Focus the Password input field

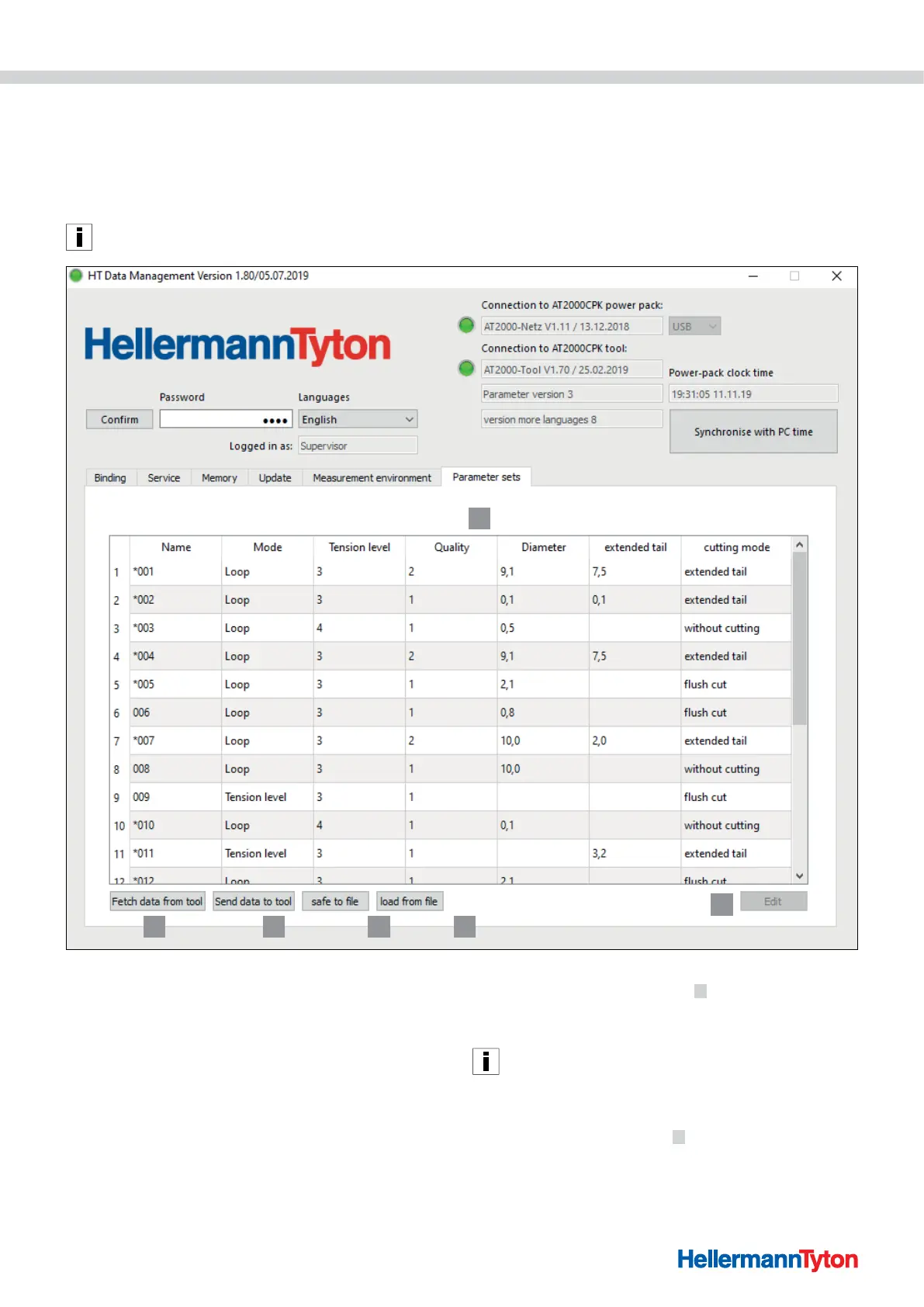point(226,419)
